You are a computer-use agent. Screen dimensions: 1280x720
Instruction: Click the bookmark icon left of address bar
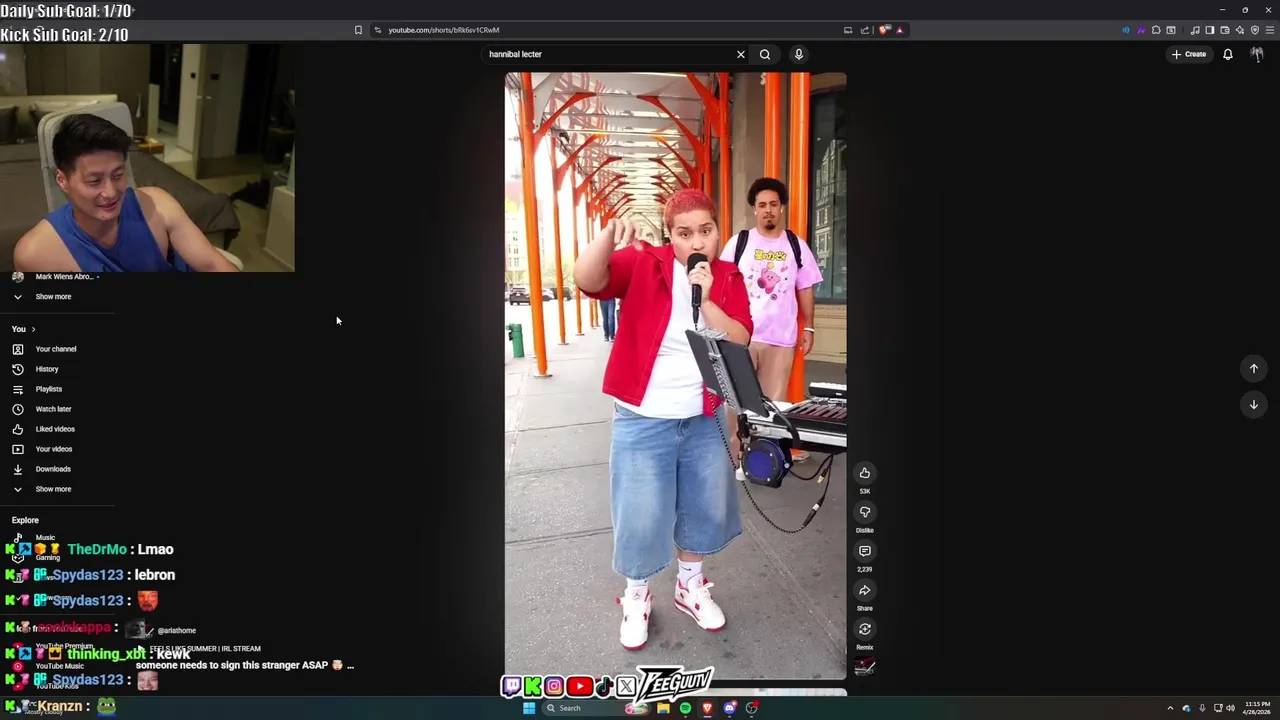coord(358,30)
